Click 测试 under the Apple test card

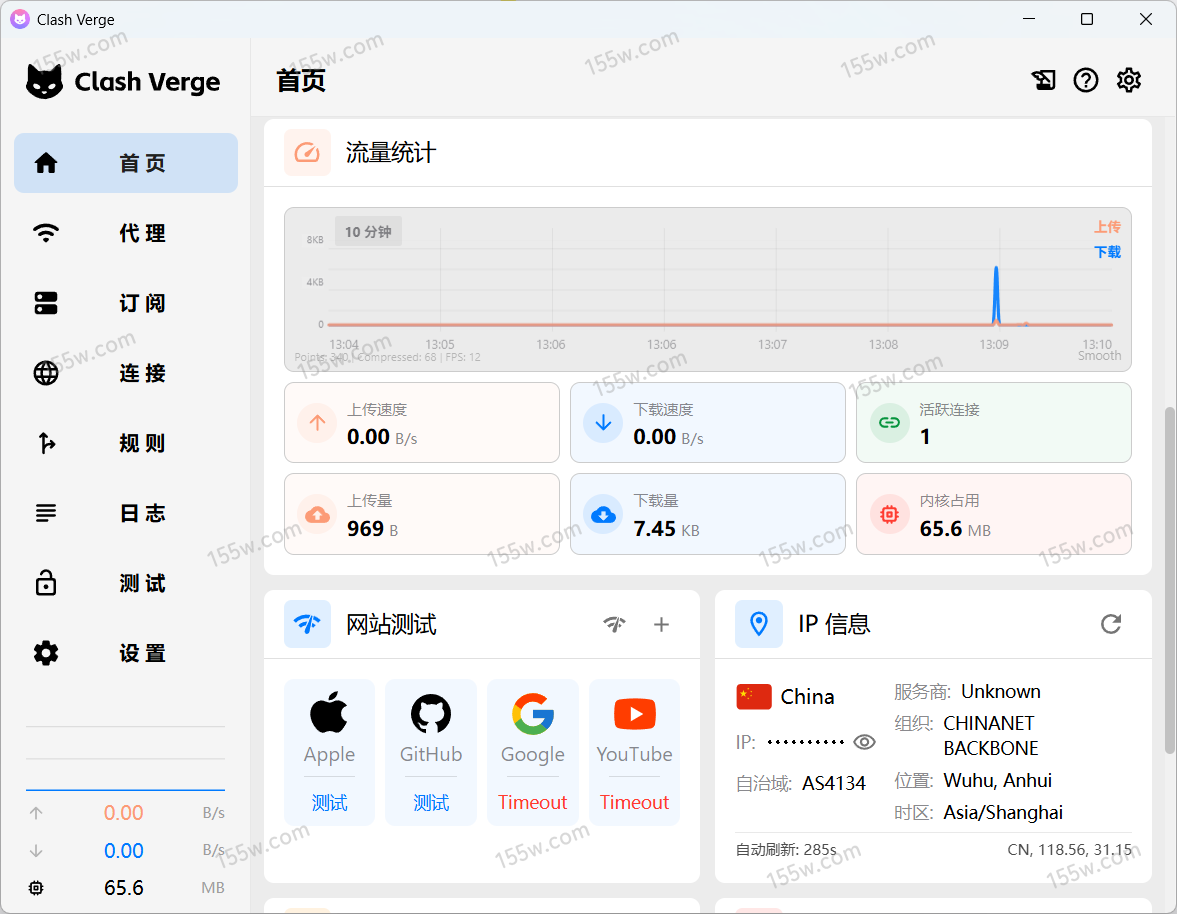[x=329, y=802]
